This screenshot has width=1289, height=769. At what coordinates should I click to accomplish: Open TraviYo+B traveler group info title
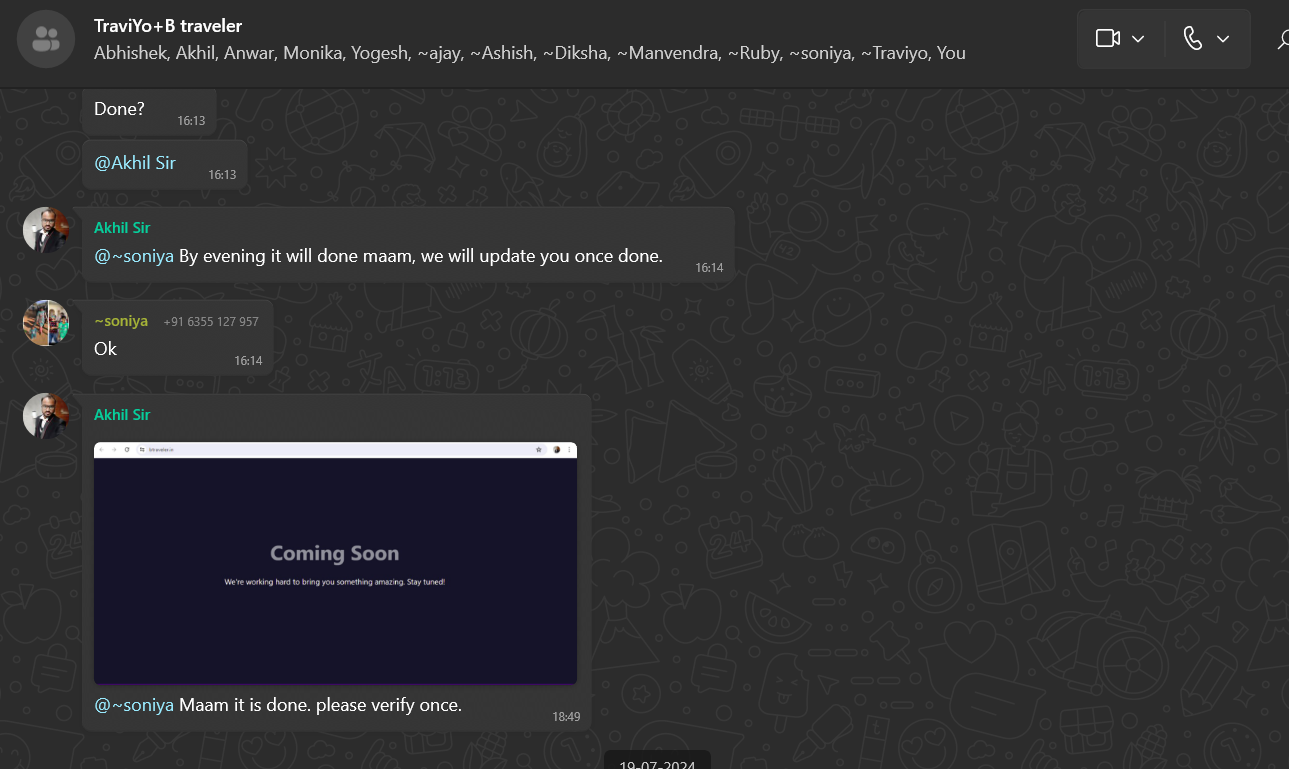[168, 25]
